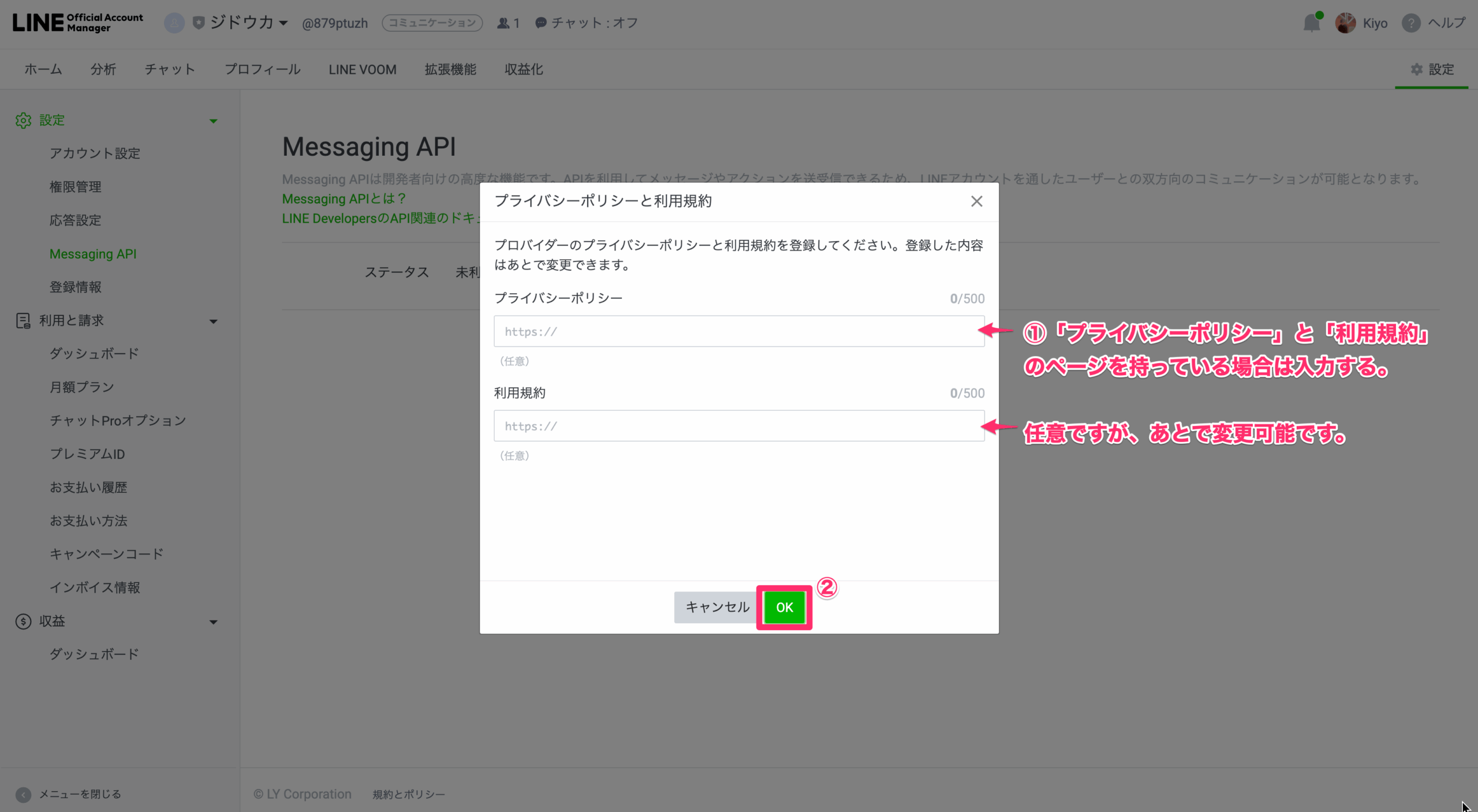Open the プロフィール tab

263,69
